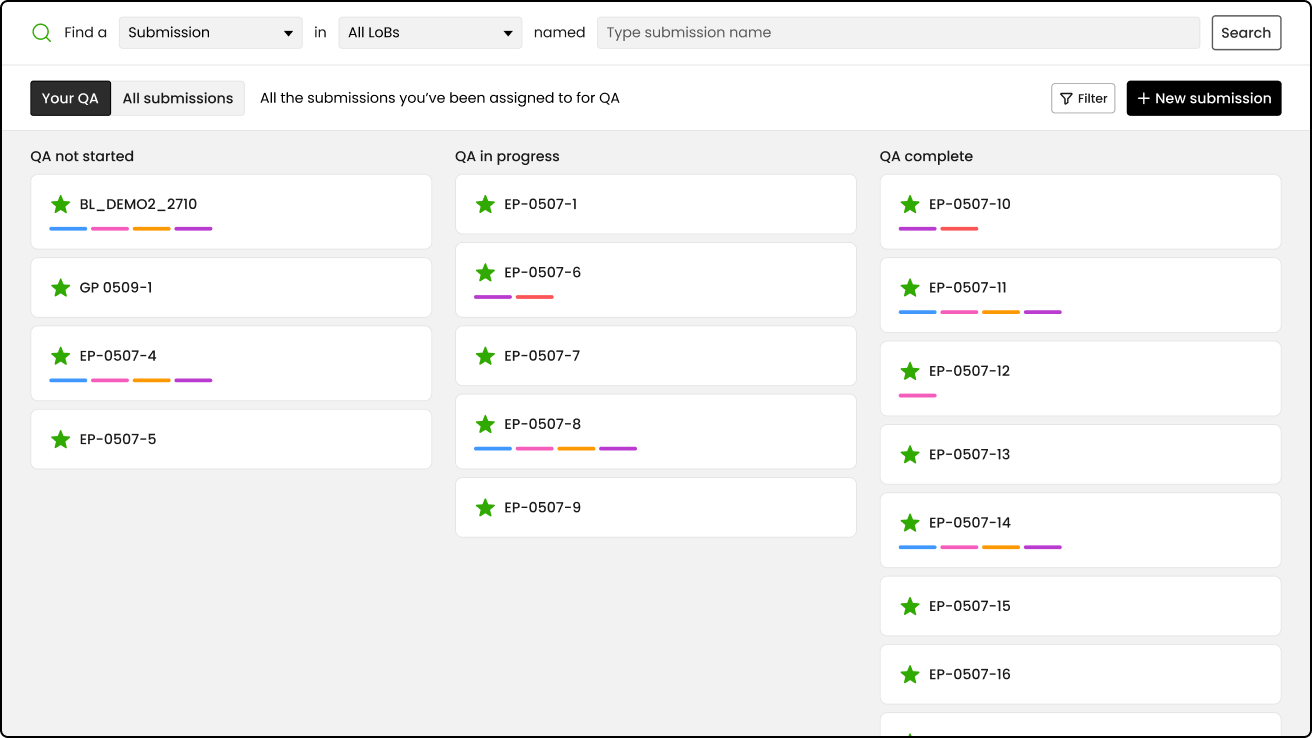Toggle favorite star on EP-0507-13
The width and height of the screenshot is (1312, 738).
click(x=909, y=455)
